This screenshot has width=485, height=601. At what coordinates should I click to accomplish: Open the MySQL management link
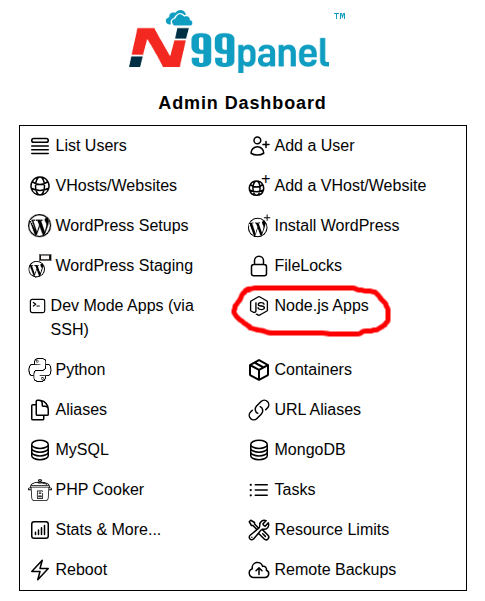click(82, 450)
